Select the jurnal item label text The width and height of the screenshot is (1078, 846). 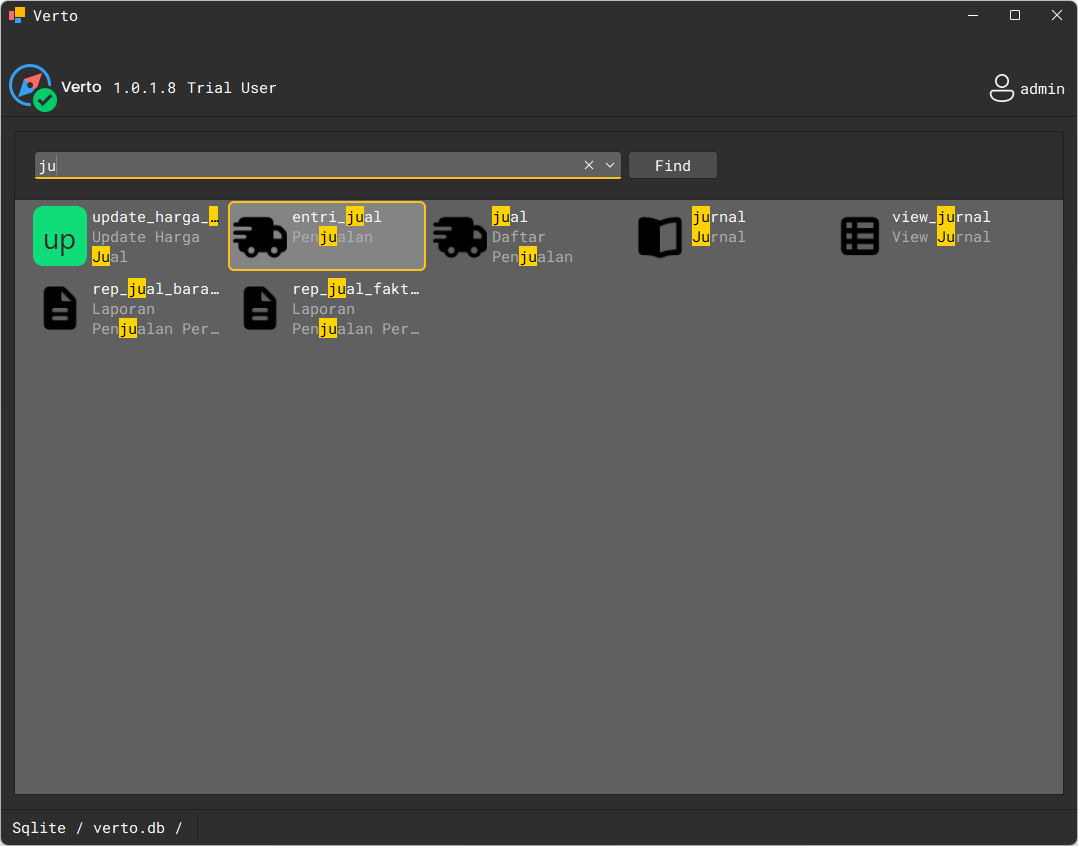coord(718,217)
